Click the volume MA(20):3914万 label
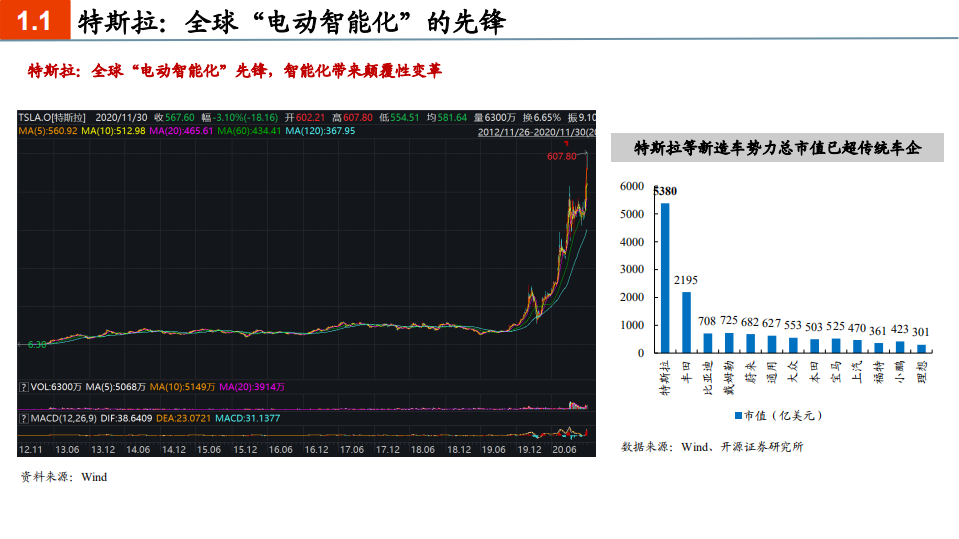The image size is (959, 539). (x=252, y=387)
